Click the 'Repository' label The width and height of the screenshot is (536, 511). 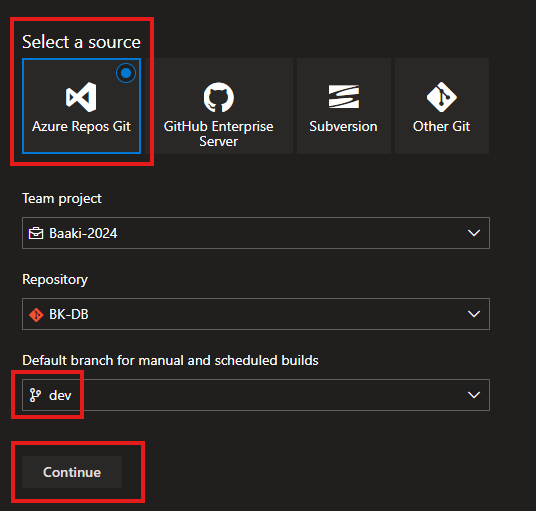[x=55, y=280]
